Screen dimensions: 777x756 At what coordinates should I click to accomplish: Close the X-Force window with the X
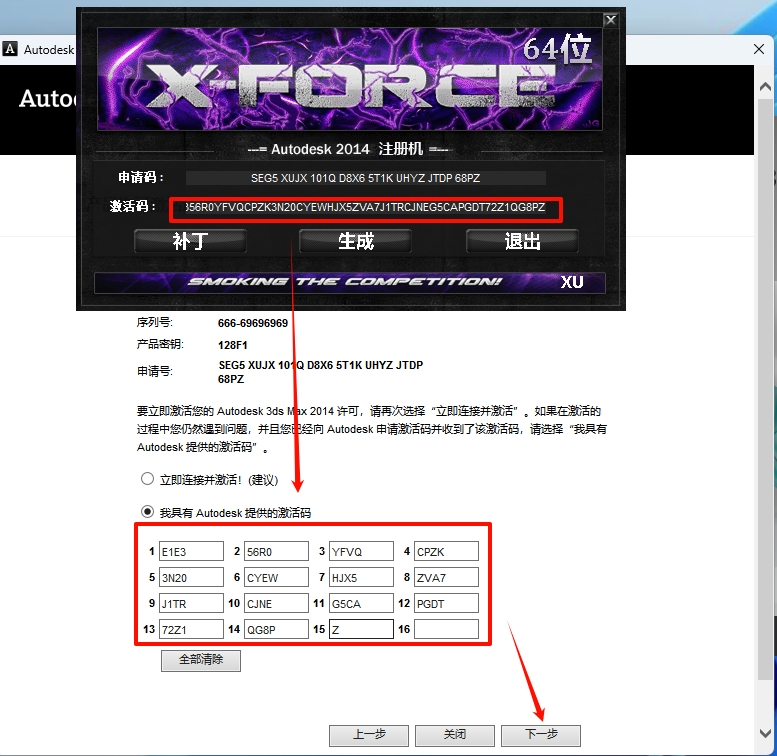coord(610,20)
